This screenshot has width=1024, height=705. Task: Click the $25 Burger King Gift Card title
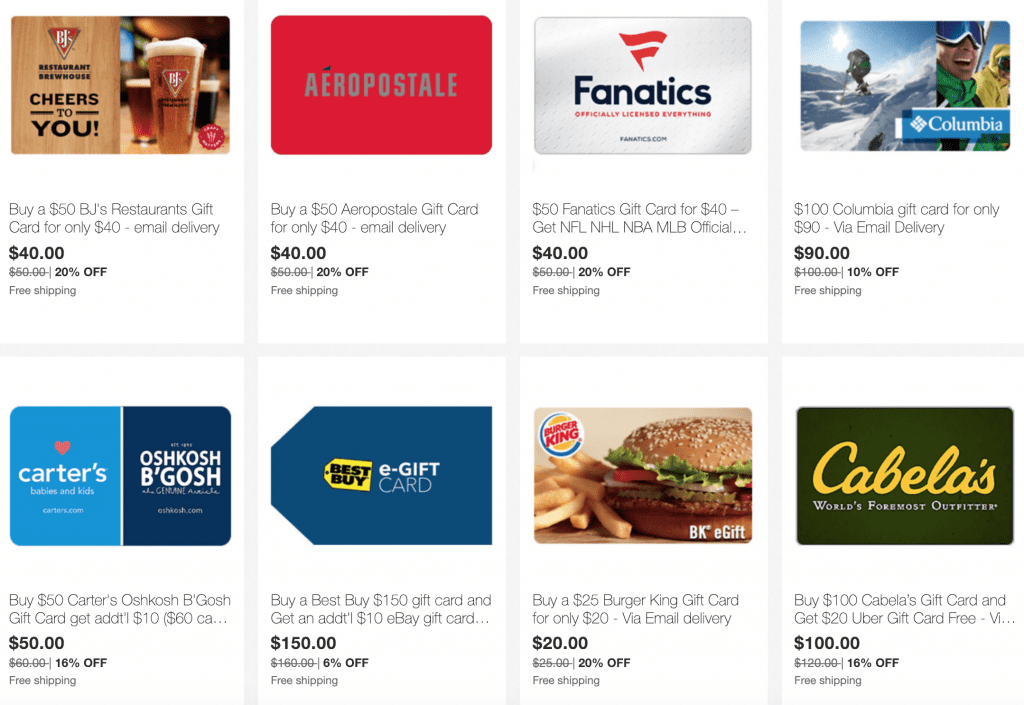pos(635,609)
